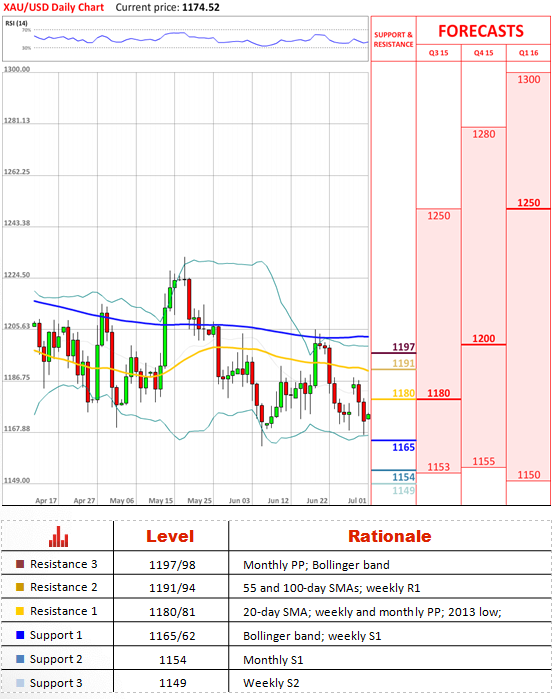The width and height of the screenshot is (555, 699).
Task: Select the Support 2 steel-blue swatch
Action: click(x=20, y=659)
